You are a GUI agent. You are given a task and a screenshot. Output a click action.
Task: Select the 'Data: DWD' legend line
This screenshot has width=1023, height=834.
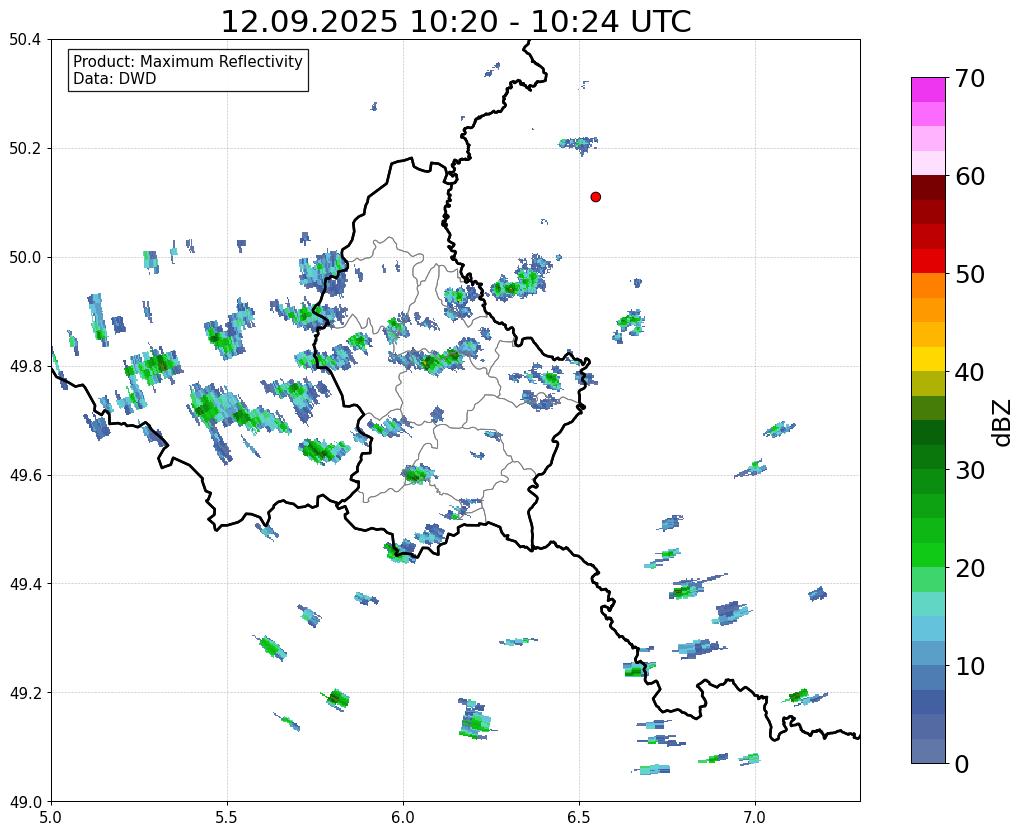coord(115,79)
